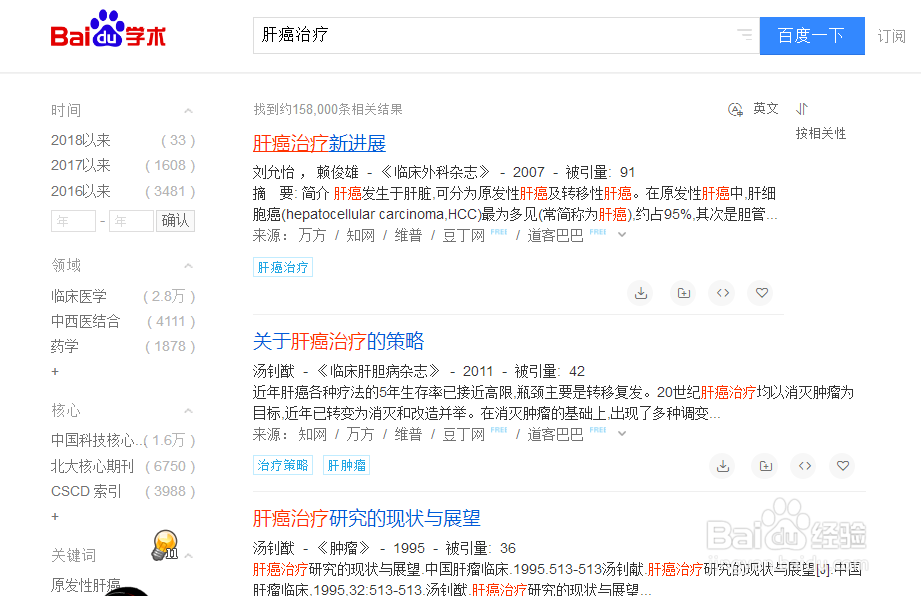Image resolution: width=921 pixels, height=596 pixels.
Task: Open advanced search icon in search box
Action: click(745, 35)
